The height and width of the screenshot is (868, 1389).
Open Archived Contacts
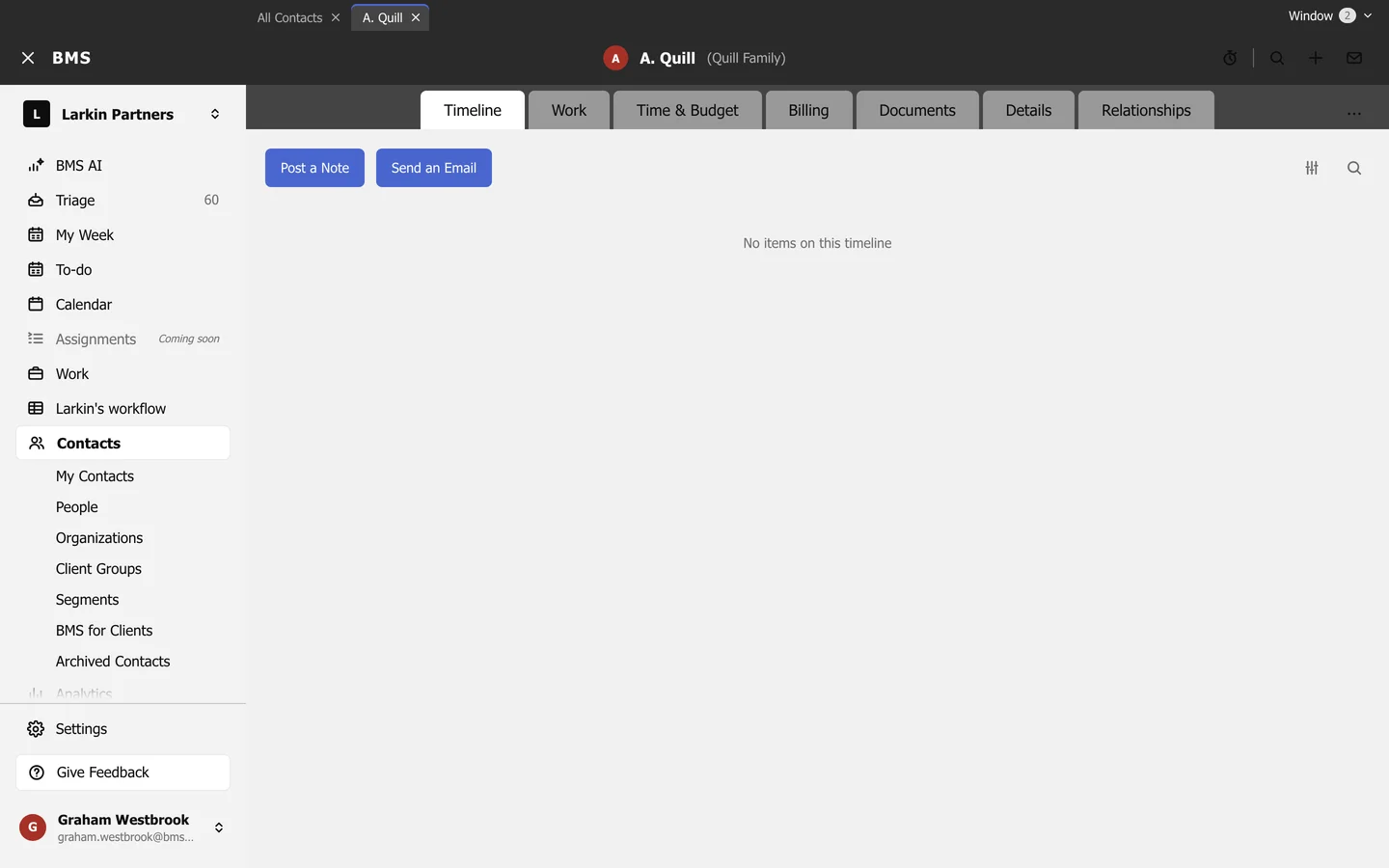click(113, 662)
